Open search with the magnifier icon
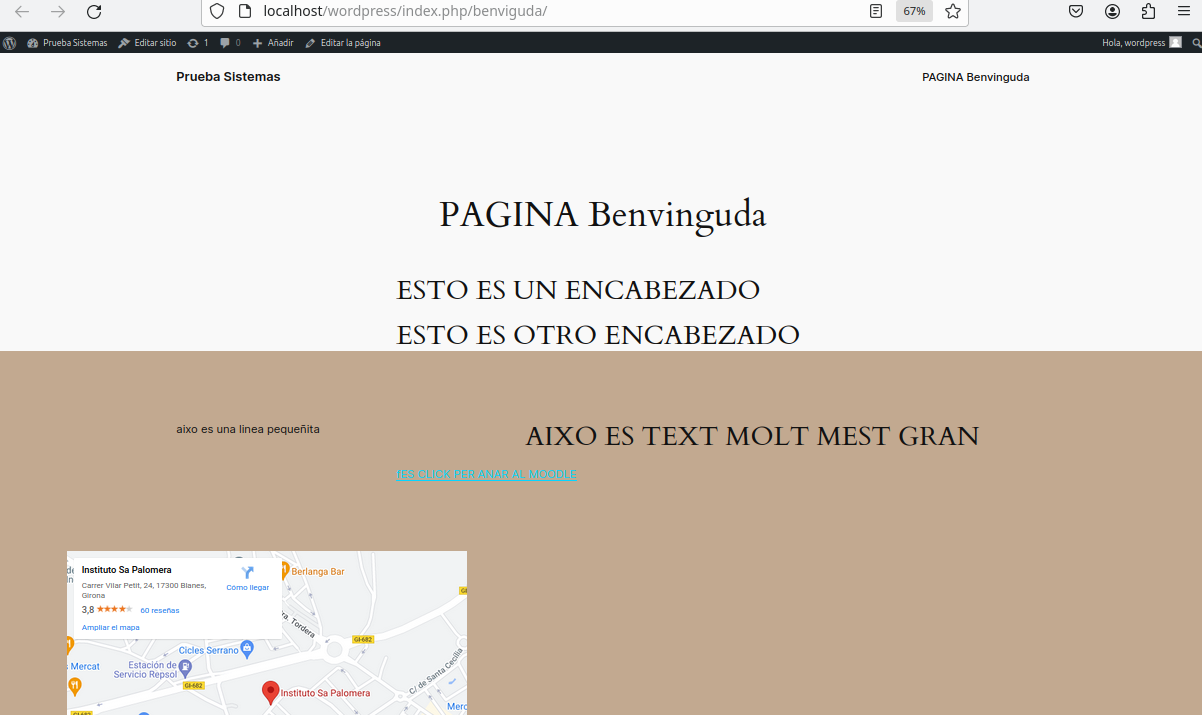Screen dimensions: 1202x715 point(1196,42)
